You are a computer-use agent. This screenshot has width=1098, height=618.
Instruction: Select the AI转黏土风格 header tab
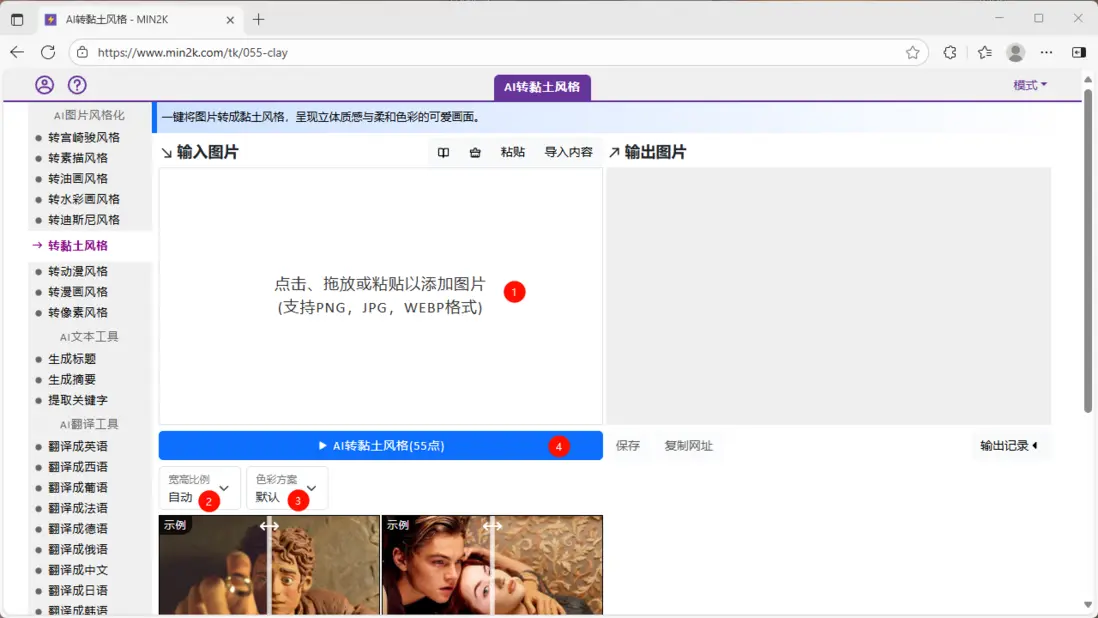pos(542,87)
